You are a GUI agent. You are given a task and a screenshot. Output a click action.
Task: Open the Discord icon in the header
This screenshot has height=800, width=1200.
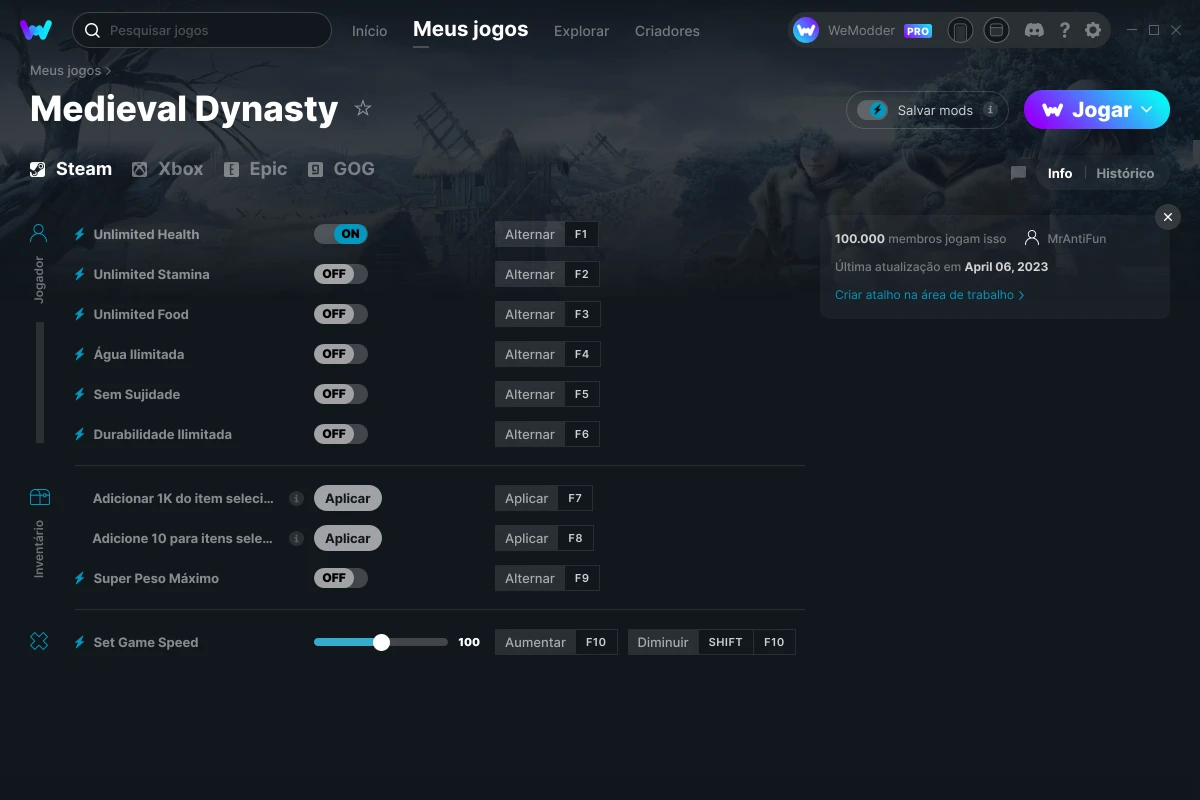point(1035,30)
